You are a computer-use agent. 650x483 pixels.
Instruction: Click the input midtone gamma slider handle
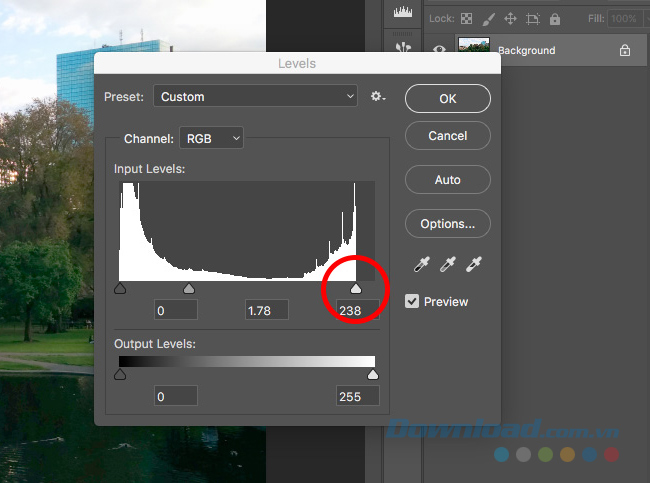tap(189, 288)
